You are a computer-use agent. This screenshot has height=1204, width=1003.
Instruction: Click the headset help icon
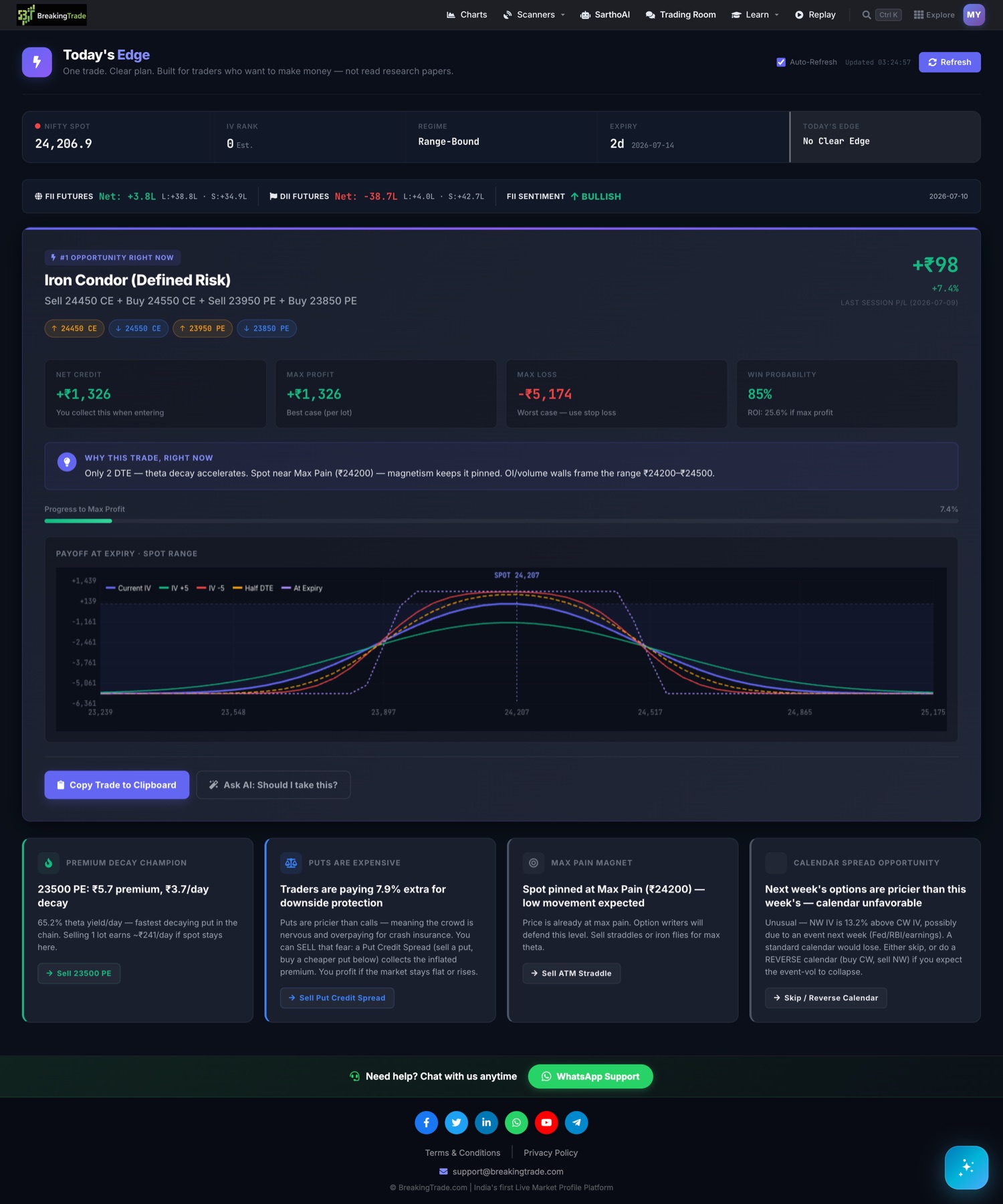(355, 1076)
